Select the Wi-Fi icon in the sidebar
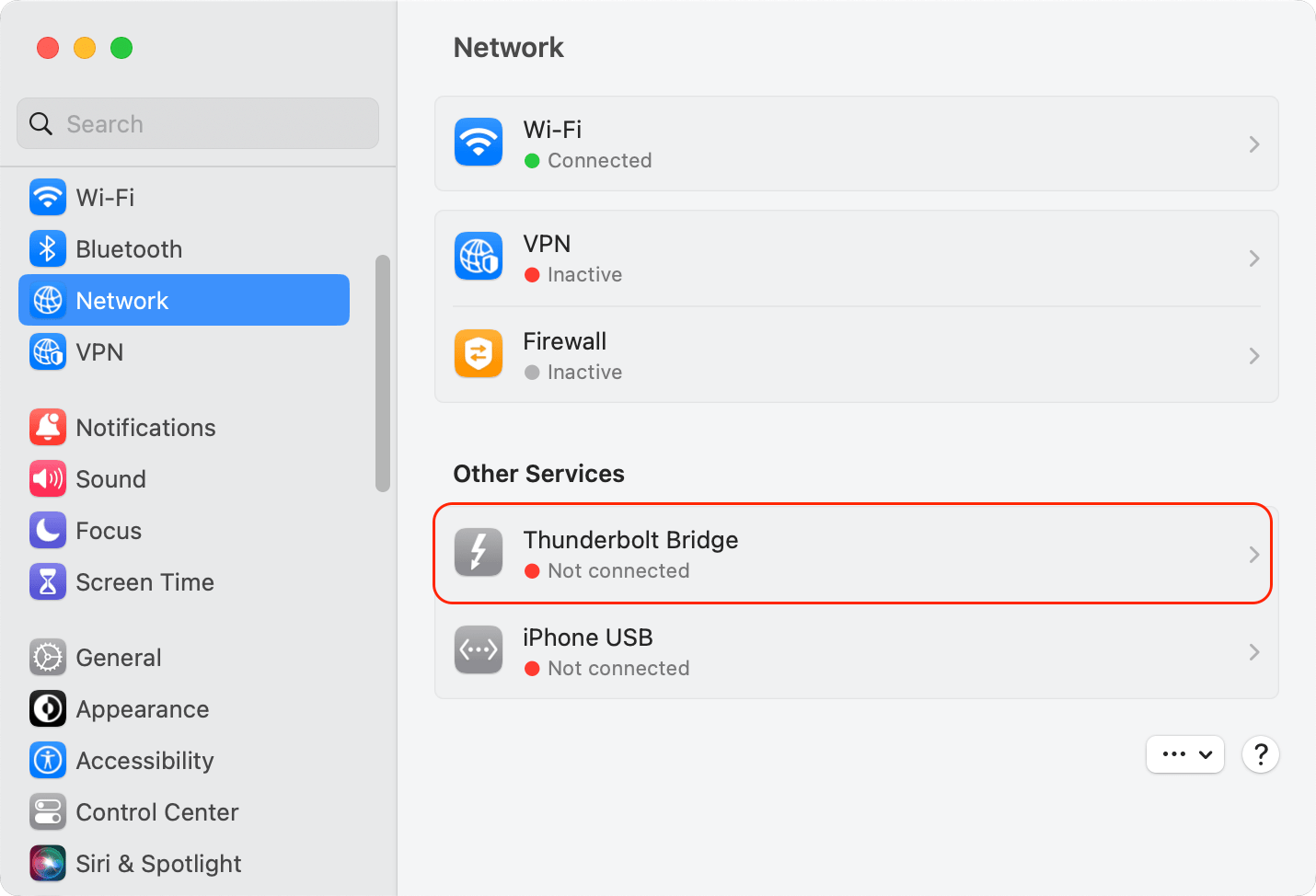 tap(47, 197)
